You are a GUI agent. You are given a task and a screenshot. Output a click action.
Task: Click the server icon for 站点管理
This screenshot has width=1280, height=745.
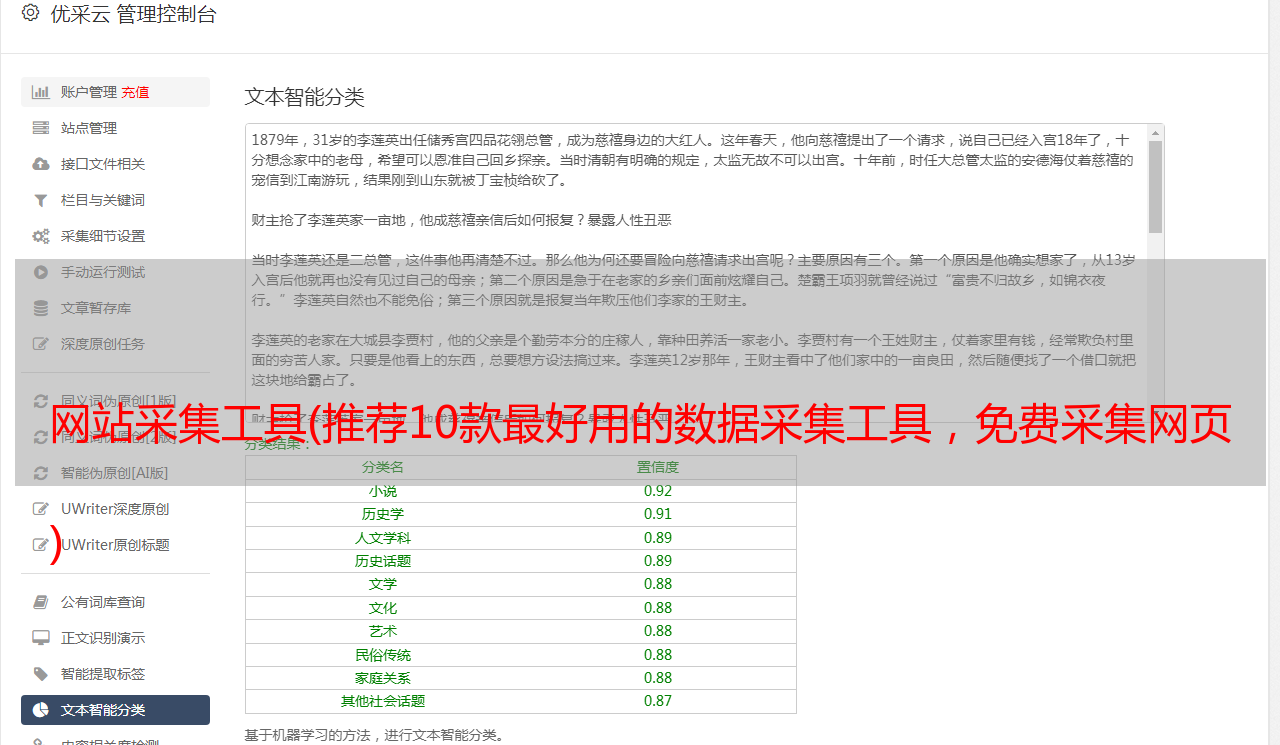[41, 128]
